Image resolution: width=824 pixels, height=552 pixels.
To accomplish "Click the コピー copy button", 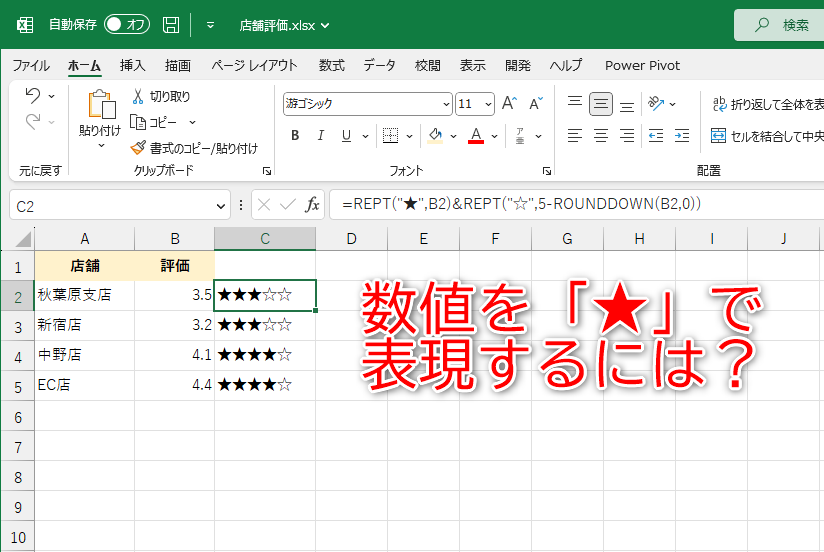I will 153,122.
